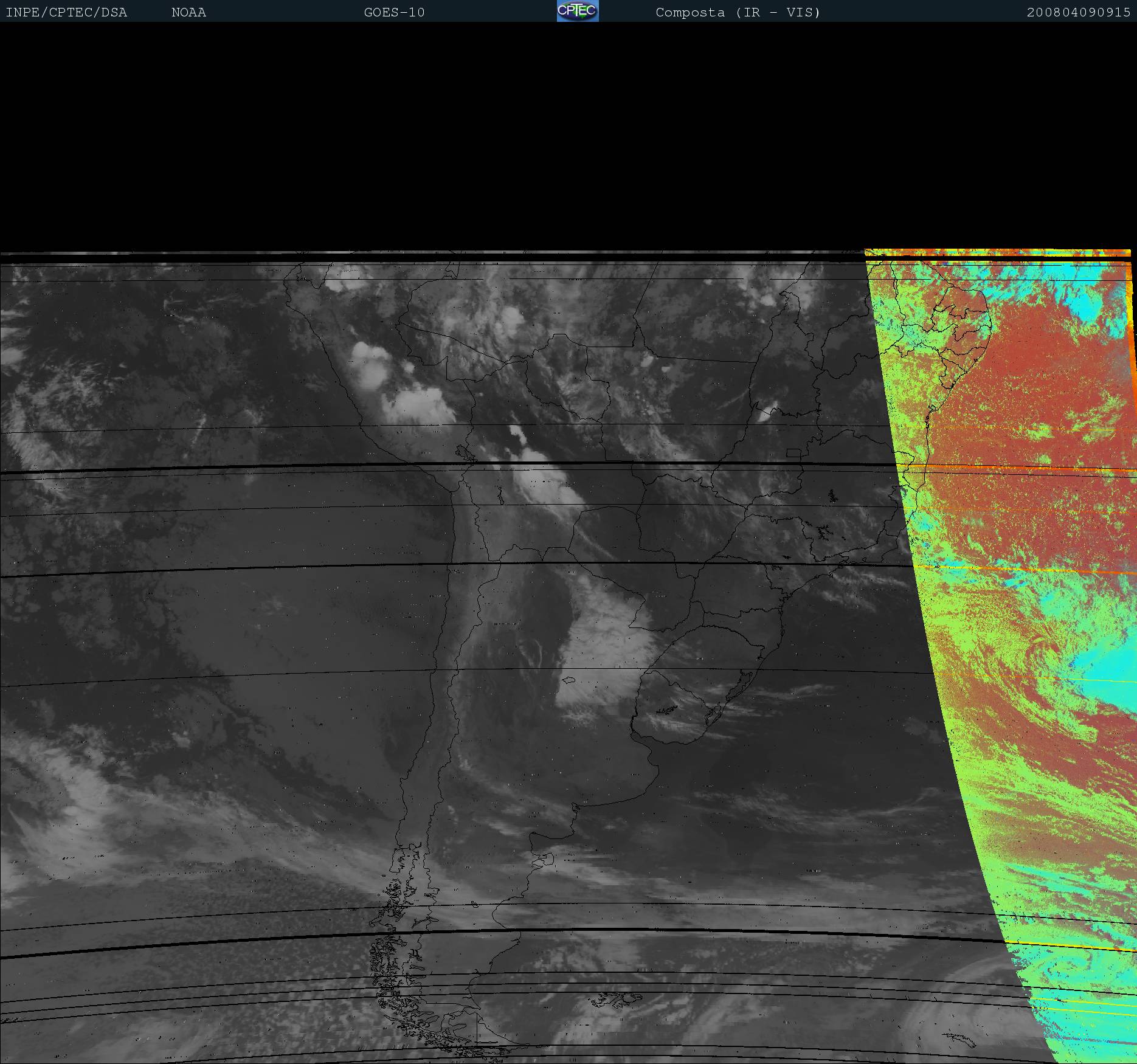The image size is (1137, 1064).
Task: Click the CPTEC logo in the header
Action: point(578,11)
